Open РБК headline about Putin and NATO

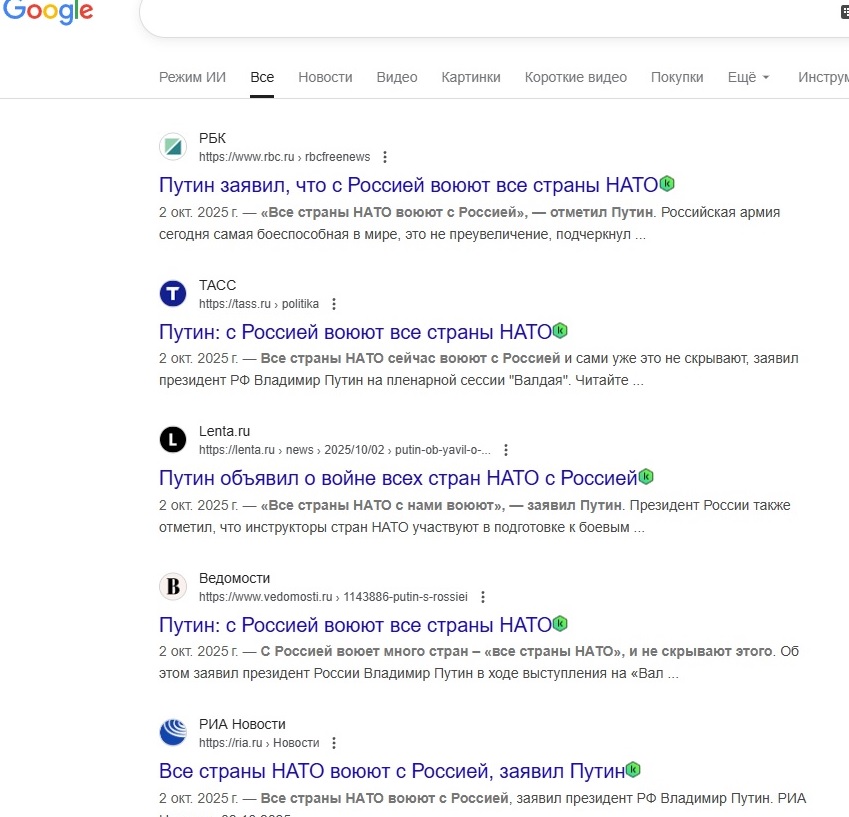(x=408, y=185)
